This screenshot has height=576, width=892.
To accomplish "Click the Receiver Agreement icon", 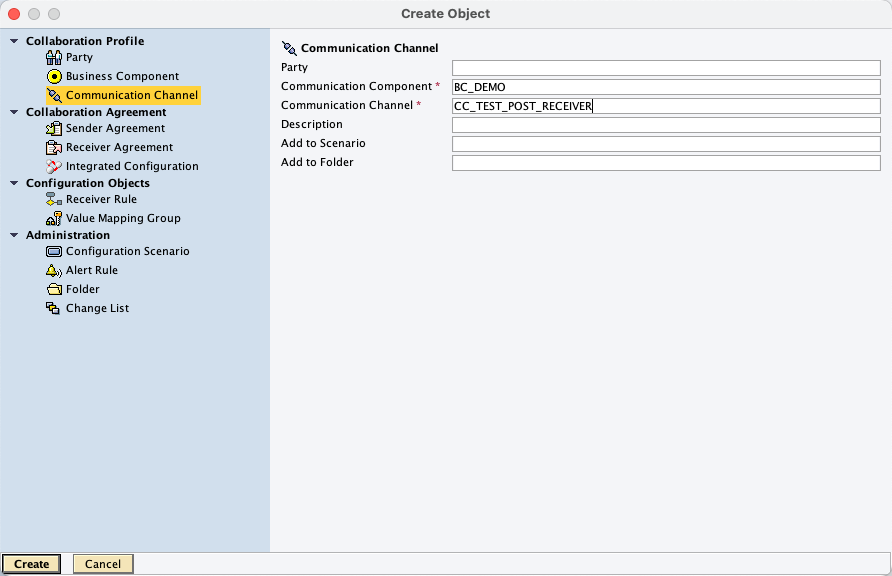I will [54, 147].
